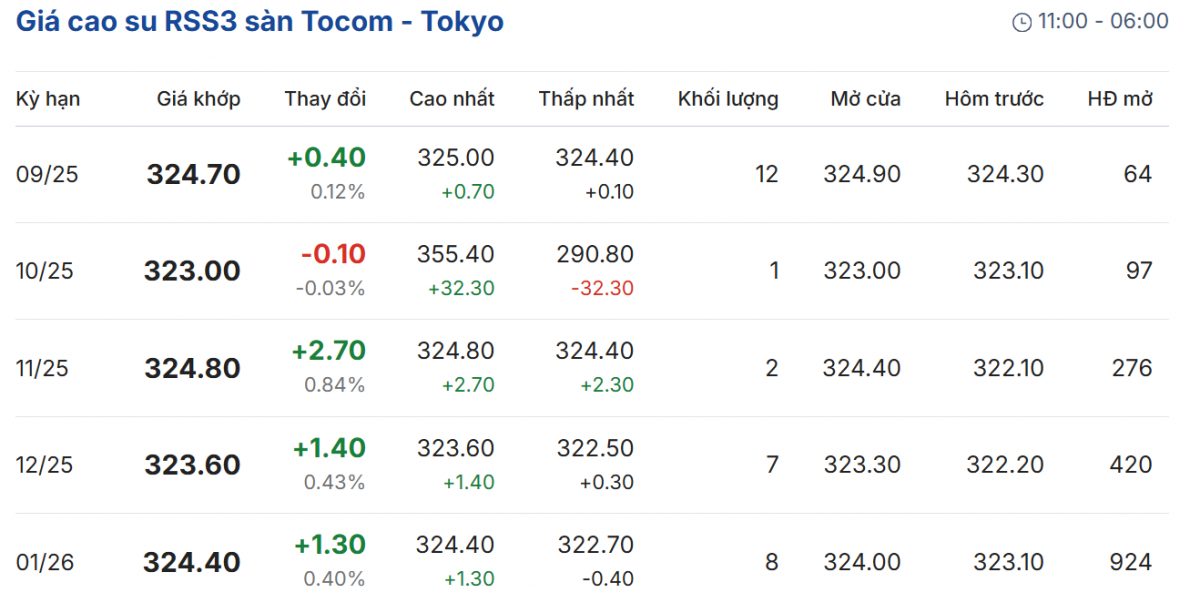Image resolution: width=1200 pixels, height=603 pixels.
Task: Select the 12/25 contract row label
Action: tap(45, 465)
